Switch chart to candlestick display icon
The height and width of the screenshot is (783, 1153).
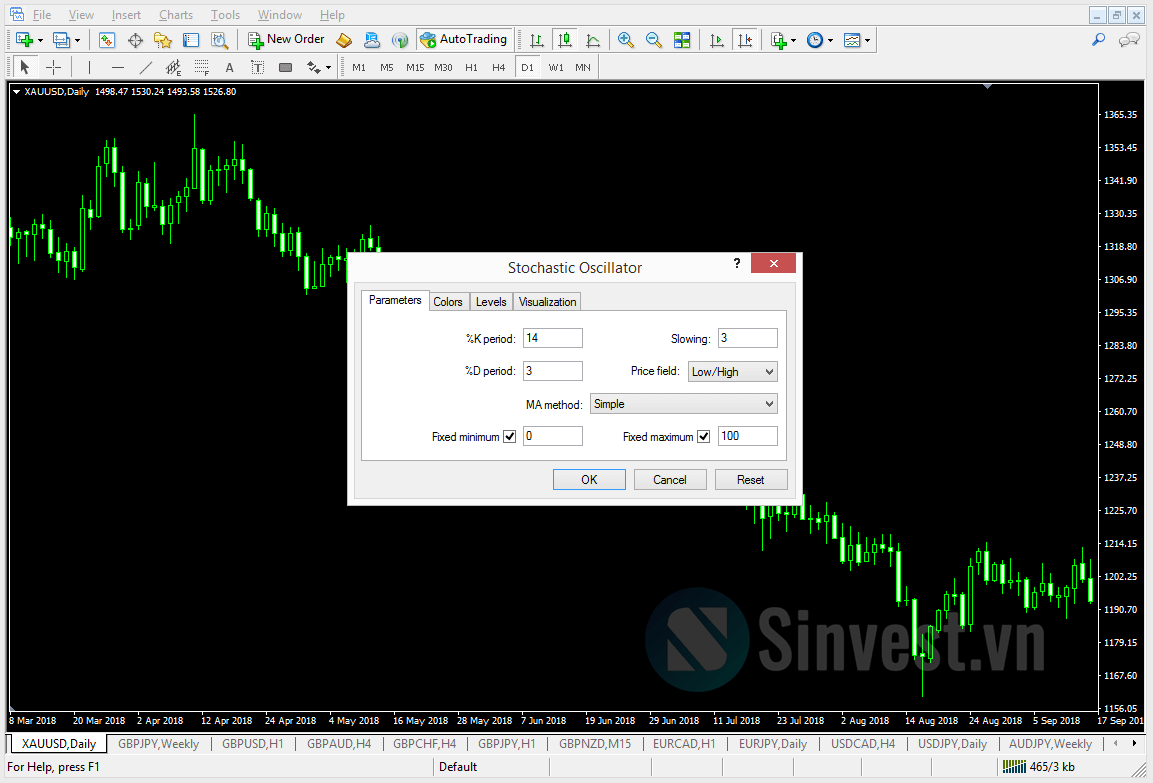[x=565, y=40]
